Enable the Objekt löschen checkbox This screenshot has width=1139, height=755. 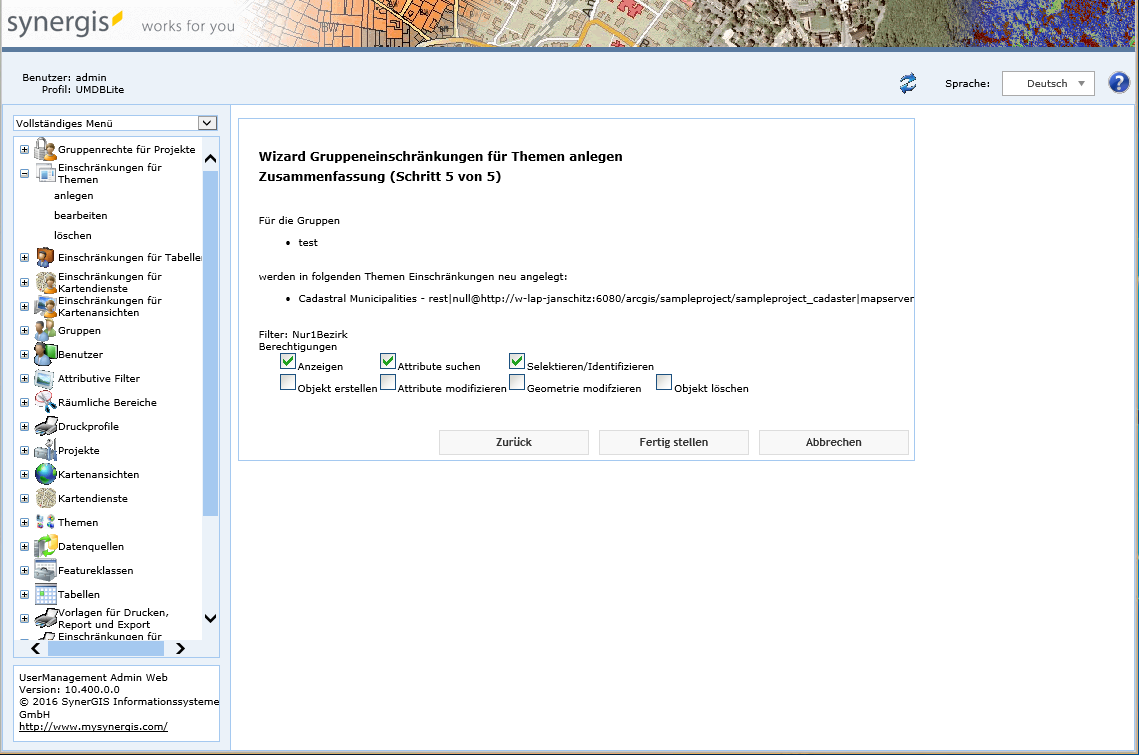(x=664, y=381)
